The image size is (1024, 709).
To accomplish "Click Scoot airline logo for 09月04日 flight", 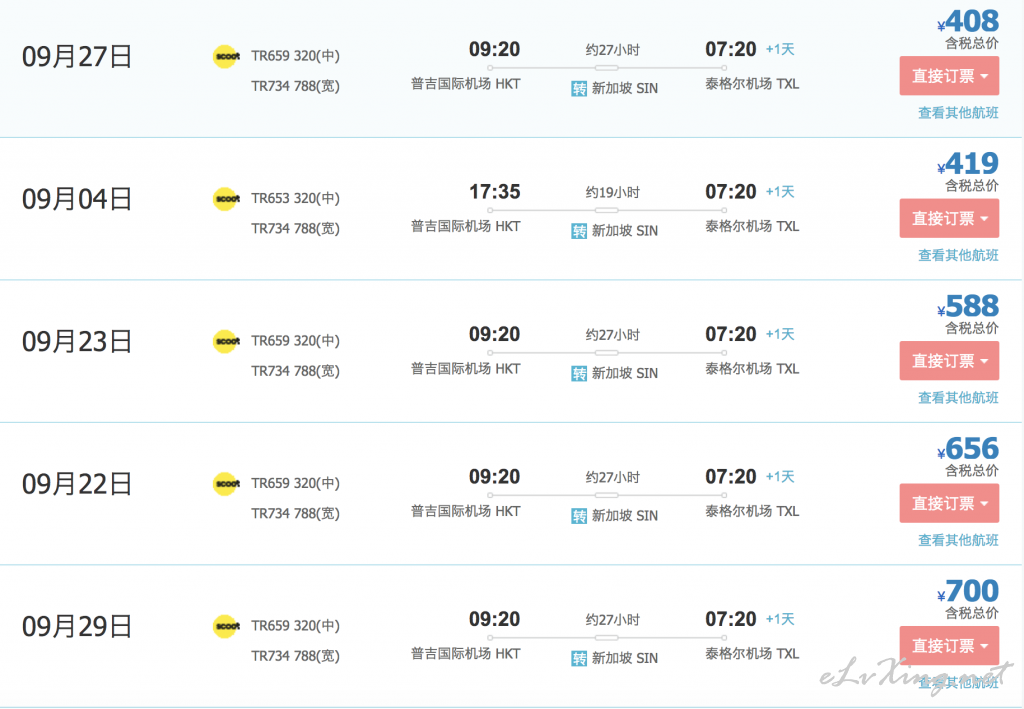I will 227,198.
